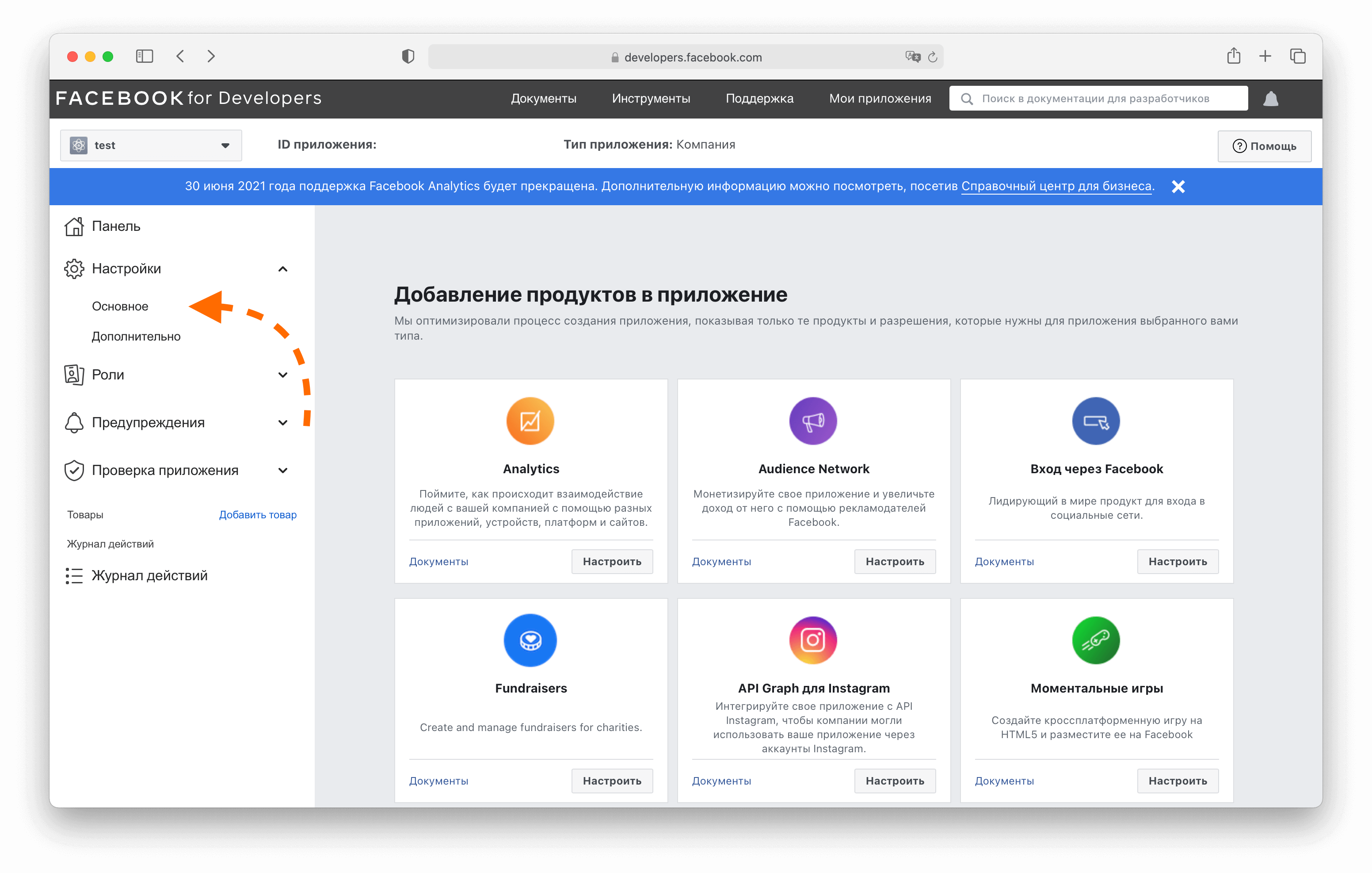Click Настроить for Вход через Facebook
The width and height of the screenshot is (1372, 873).
tap(1177, 562)
